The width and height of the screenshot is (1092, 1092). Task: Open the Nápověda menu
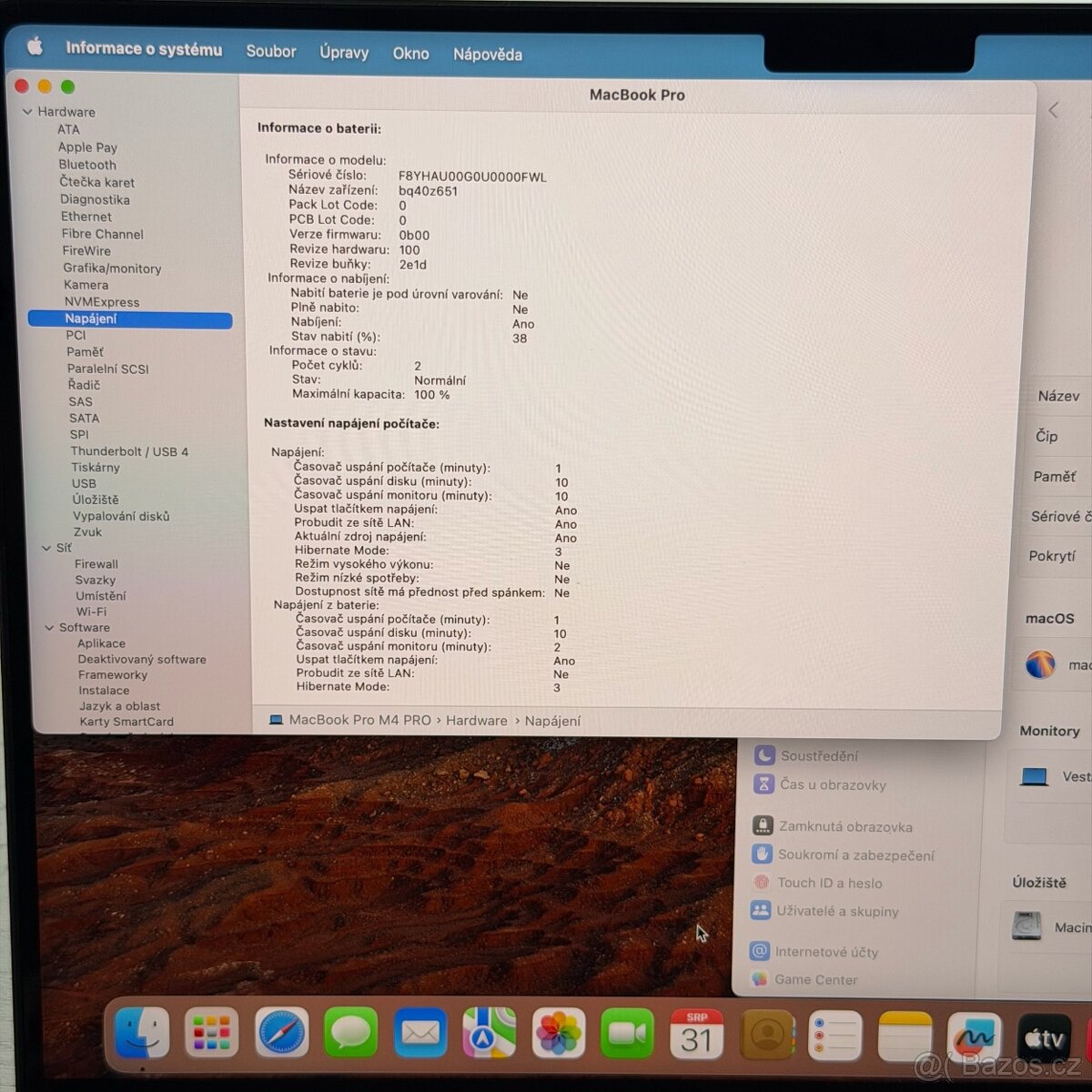[x=488, y=55]
